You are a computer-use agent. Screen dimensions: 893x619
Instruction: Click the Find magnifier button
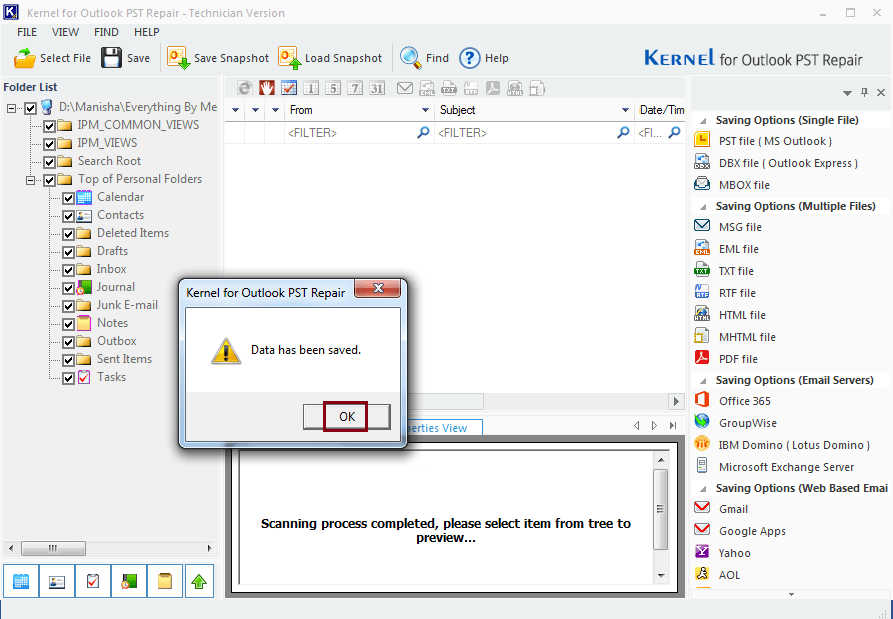pyautogui.click(x=424, y=58)
